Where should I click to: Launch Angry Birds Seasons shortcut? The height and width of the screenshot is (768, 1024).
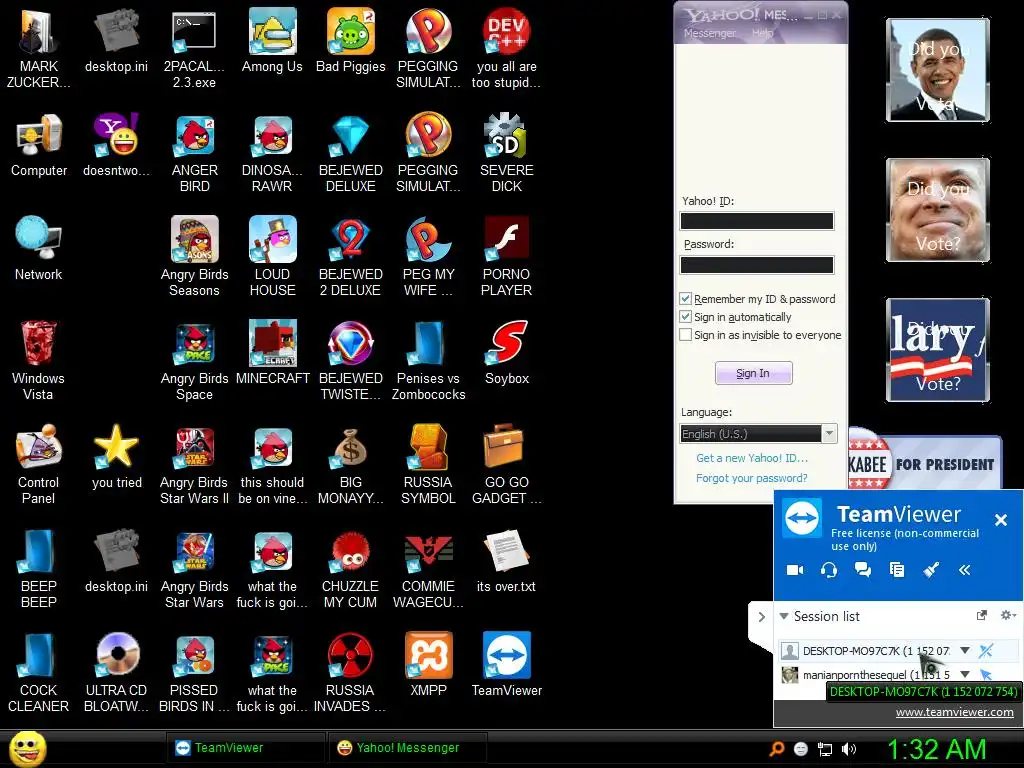(x=195, y=257)
